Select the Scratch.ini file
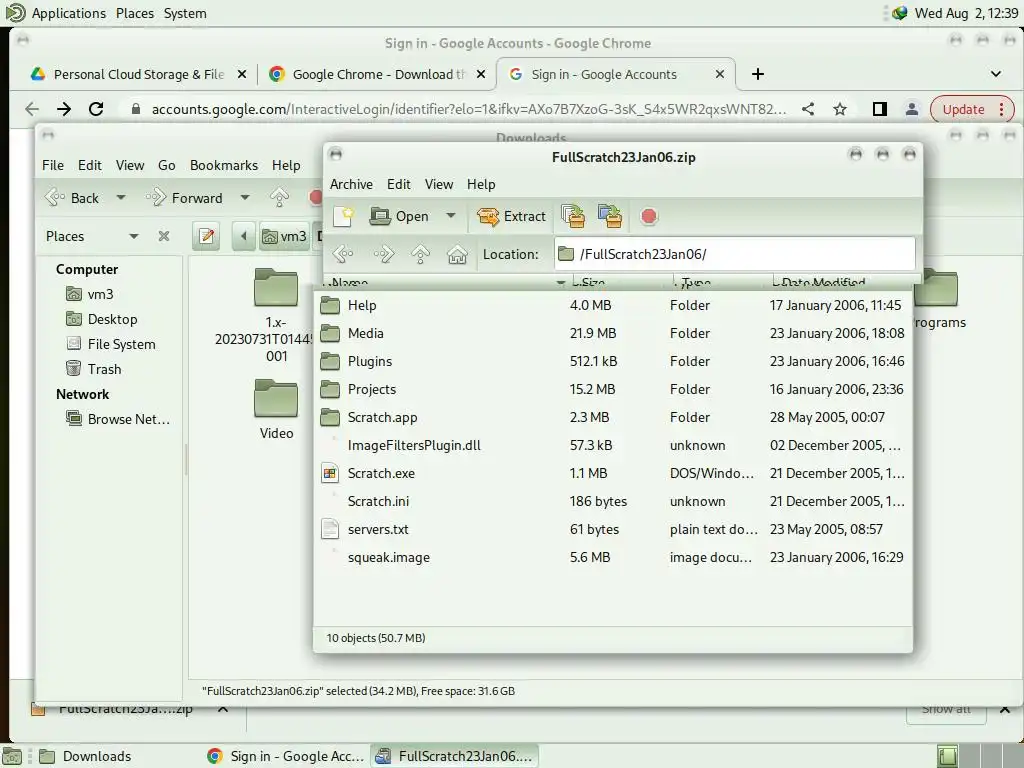1024x768 pixels. [613, 502]
